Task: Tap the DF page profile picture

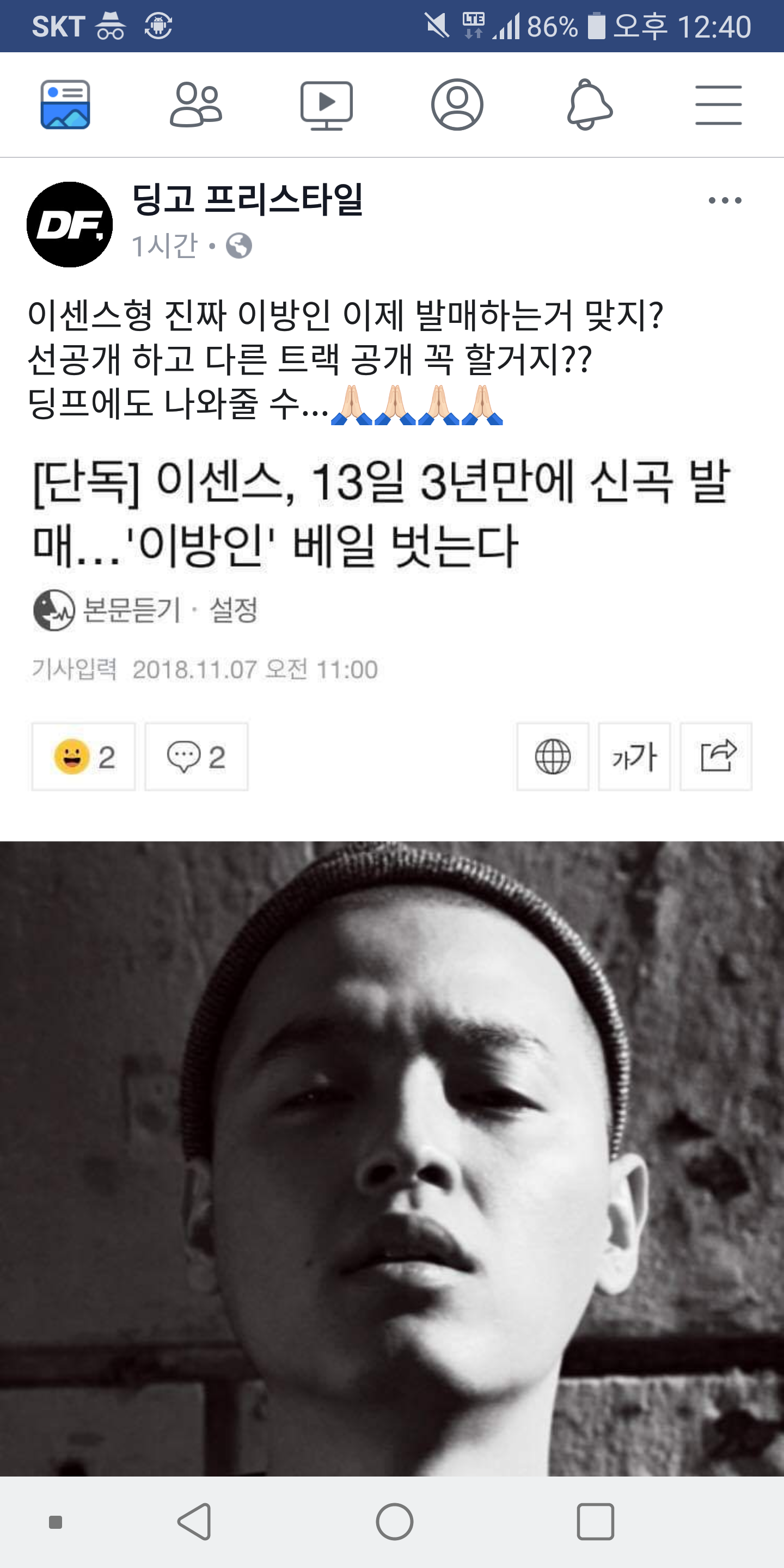Action: coord(69,225)
